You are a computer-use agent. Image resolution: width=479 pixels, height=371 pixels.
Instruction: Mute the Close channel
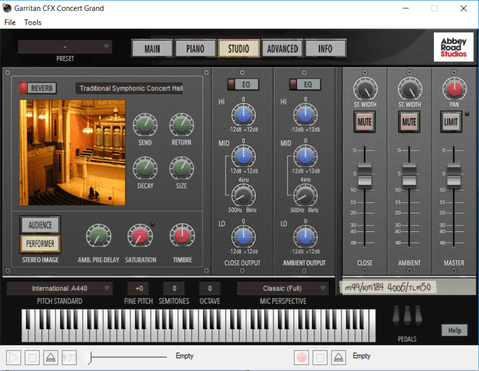pyautogui.click(x=365, y=122)
